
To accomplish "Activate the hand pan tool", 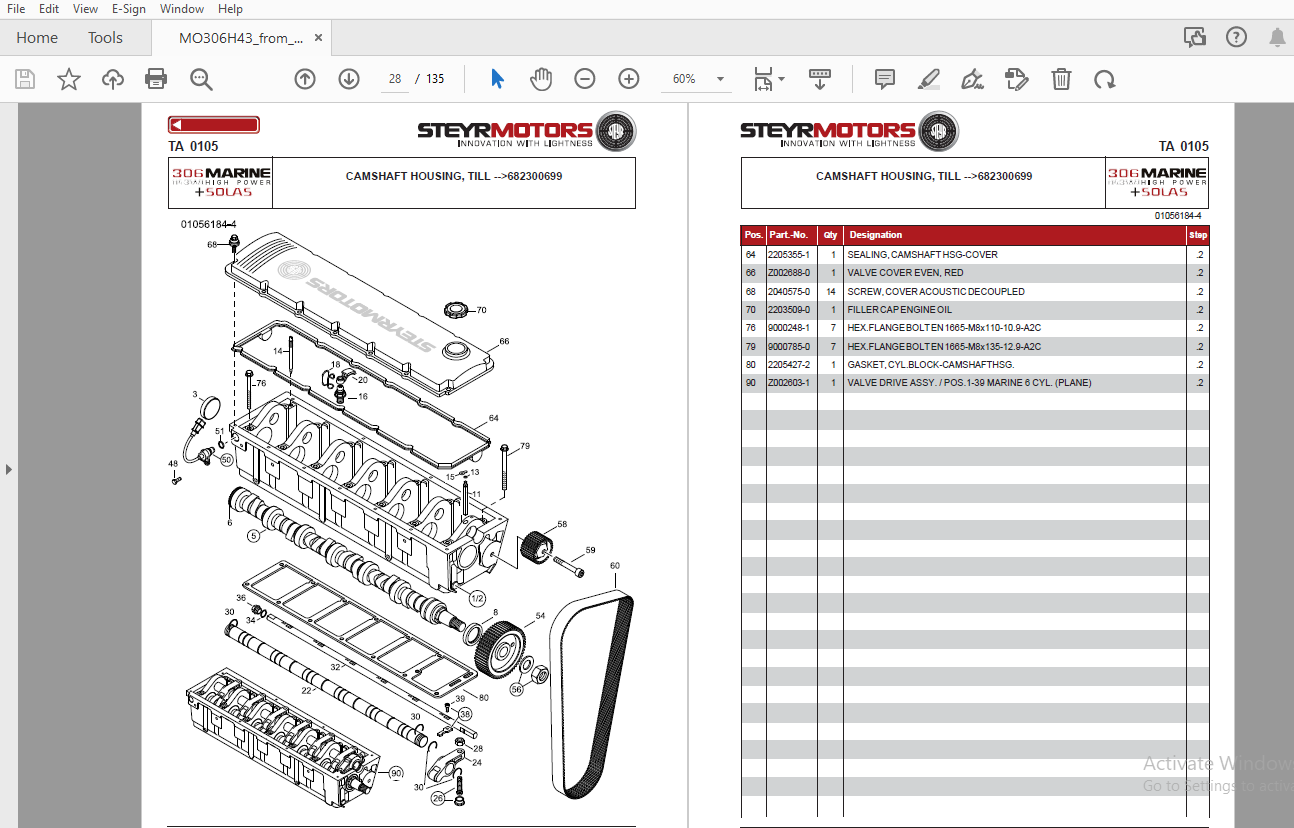I will click(541, 79).
